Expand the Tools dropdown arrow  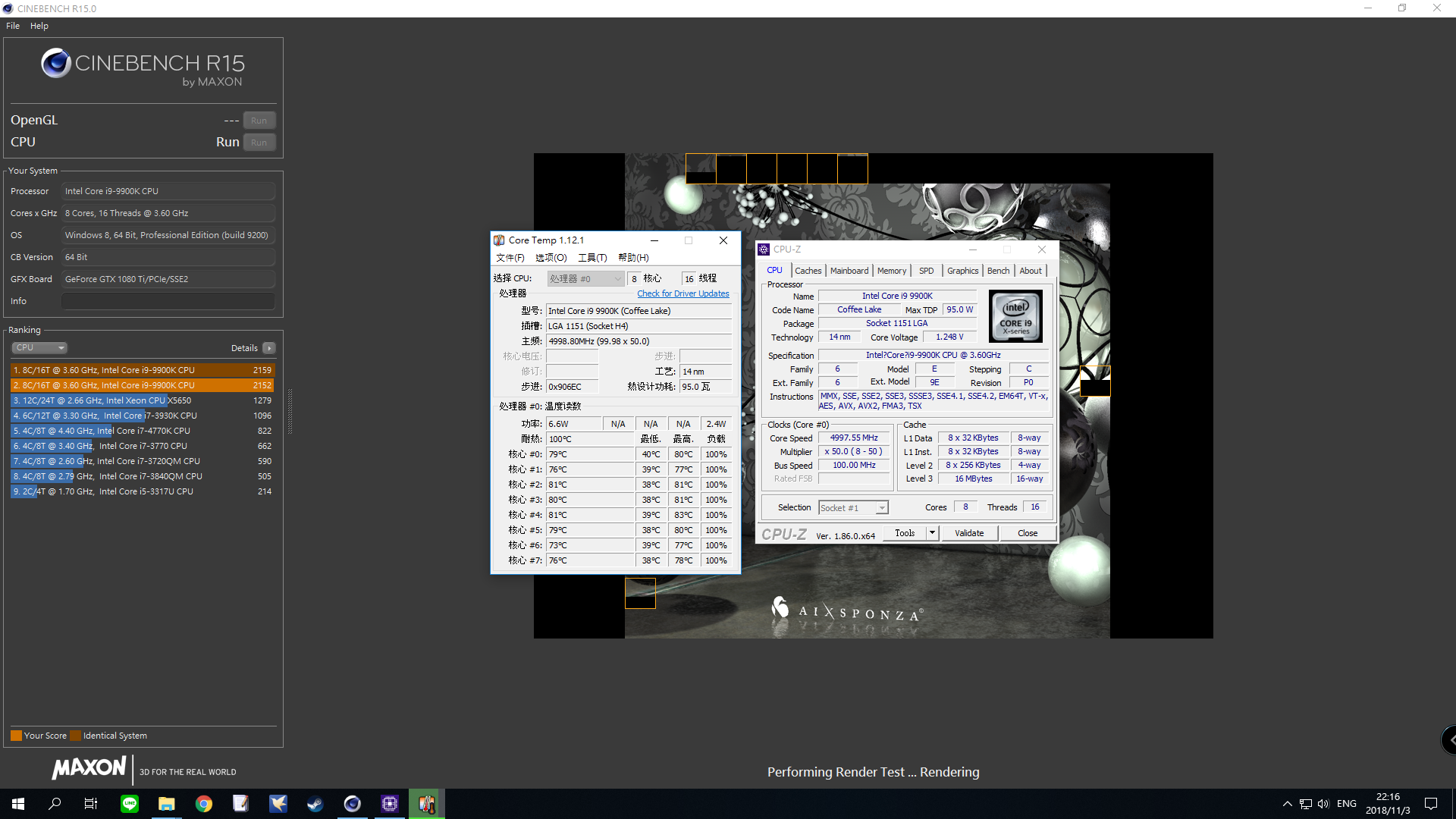(933, 533)
